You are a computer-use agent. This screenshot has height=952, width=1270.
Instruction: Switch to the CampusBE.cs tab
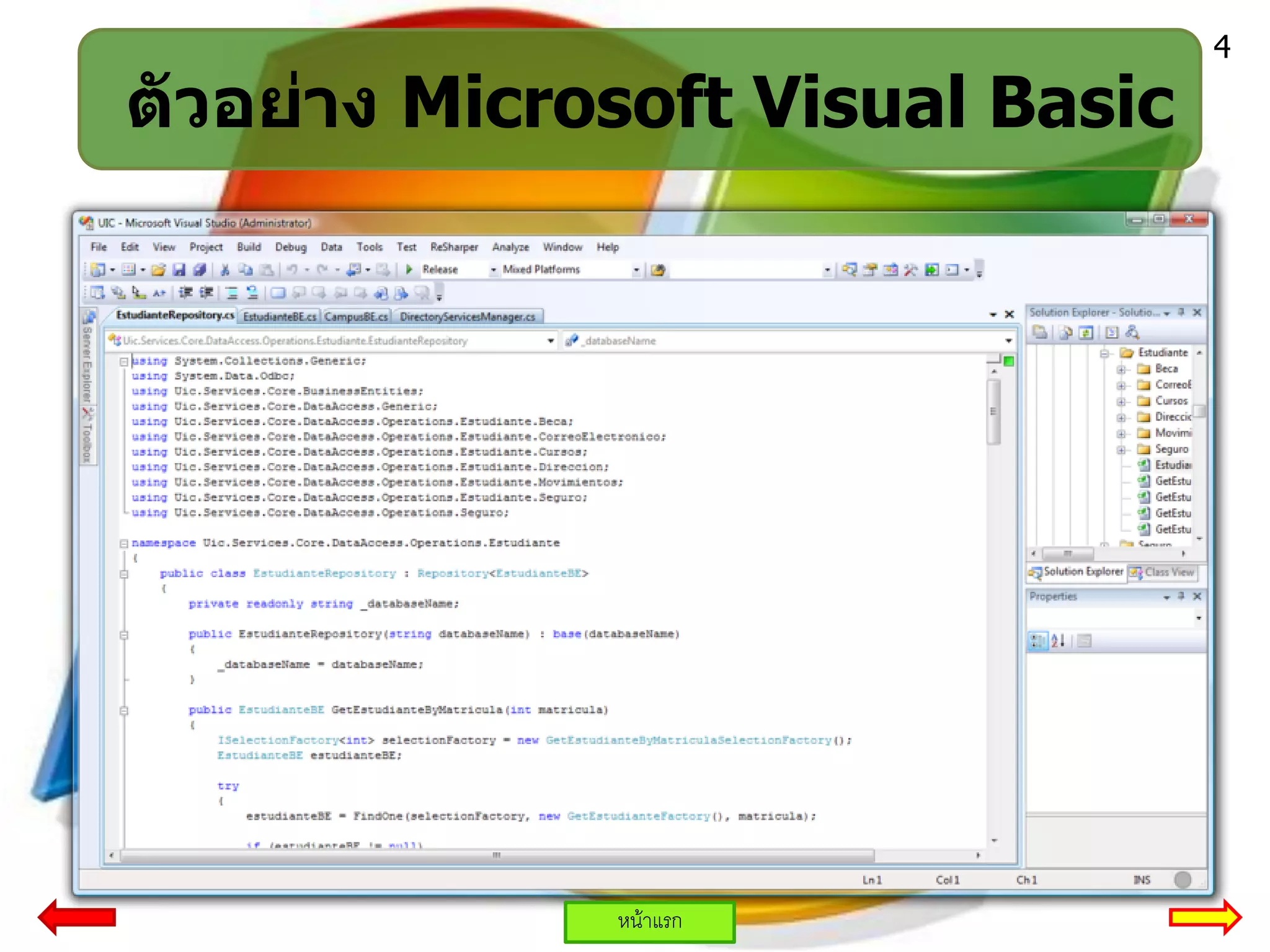(x=356, y=317)
